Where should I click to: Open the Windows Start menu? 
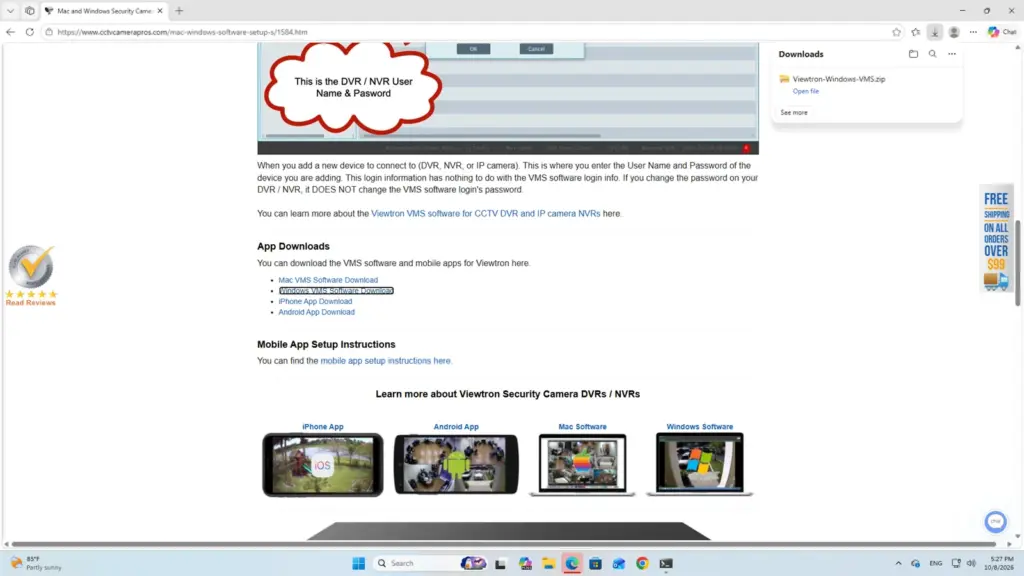(x=359, y=563)
